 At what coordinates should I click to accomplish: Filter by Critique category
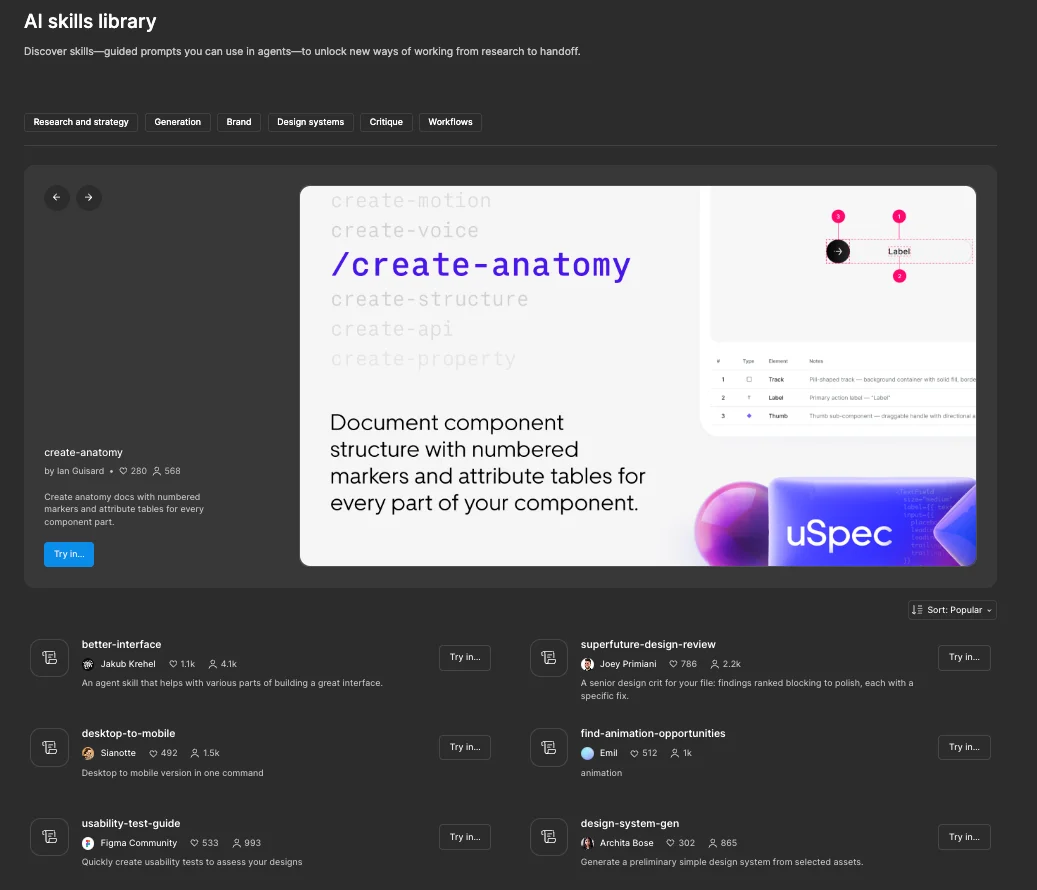(386, 122)
